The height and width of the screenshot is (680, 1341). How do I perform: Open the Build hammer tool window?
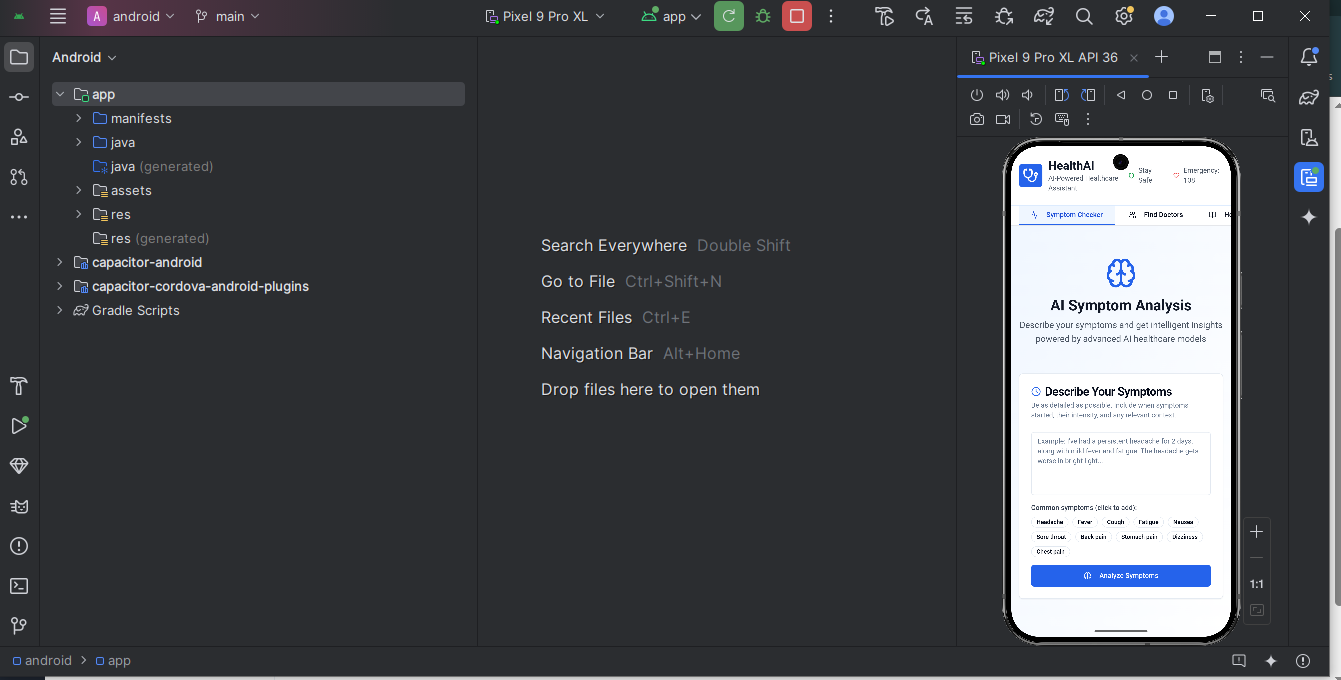(x=19, y=386)
